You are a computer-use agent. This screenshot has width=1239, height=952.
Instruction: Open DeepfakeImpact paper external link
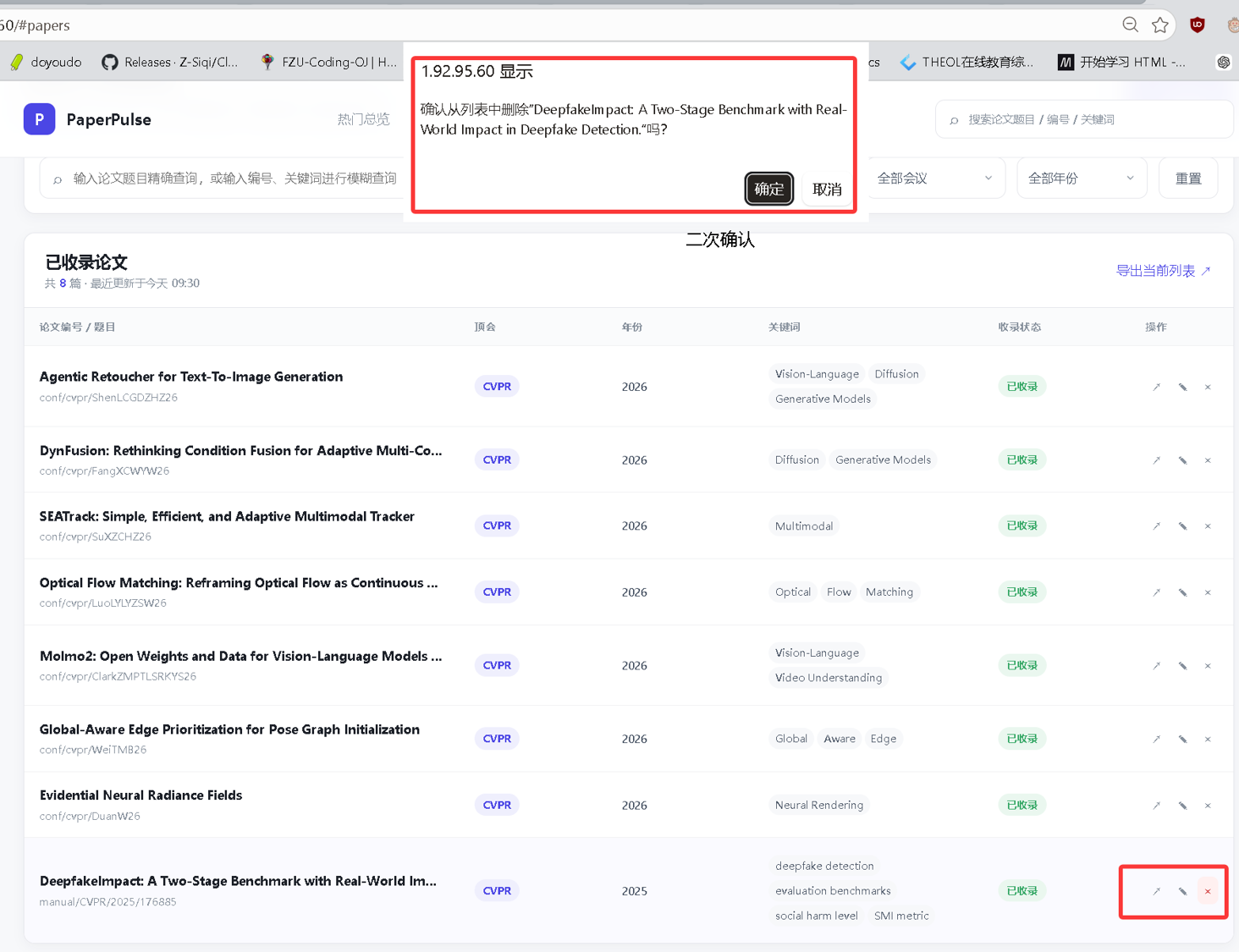click(1156, 891)
